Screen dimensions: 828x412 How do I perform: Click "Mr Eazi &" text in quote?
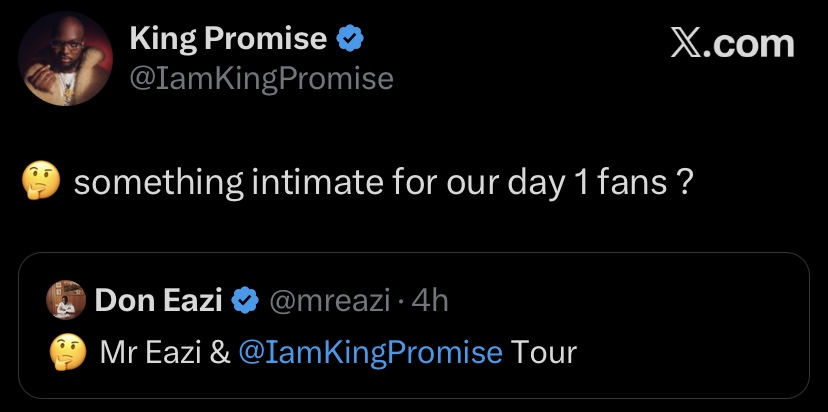point(165,352)
